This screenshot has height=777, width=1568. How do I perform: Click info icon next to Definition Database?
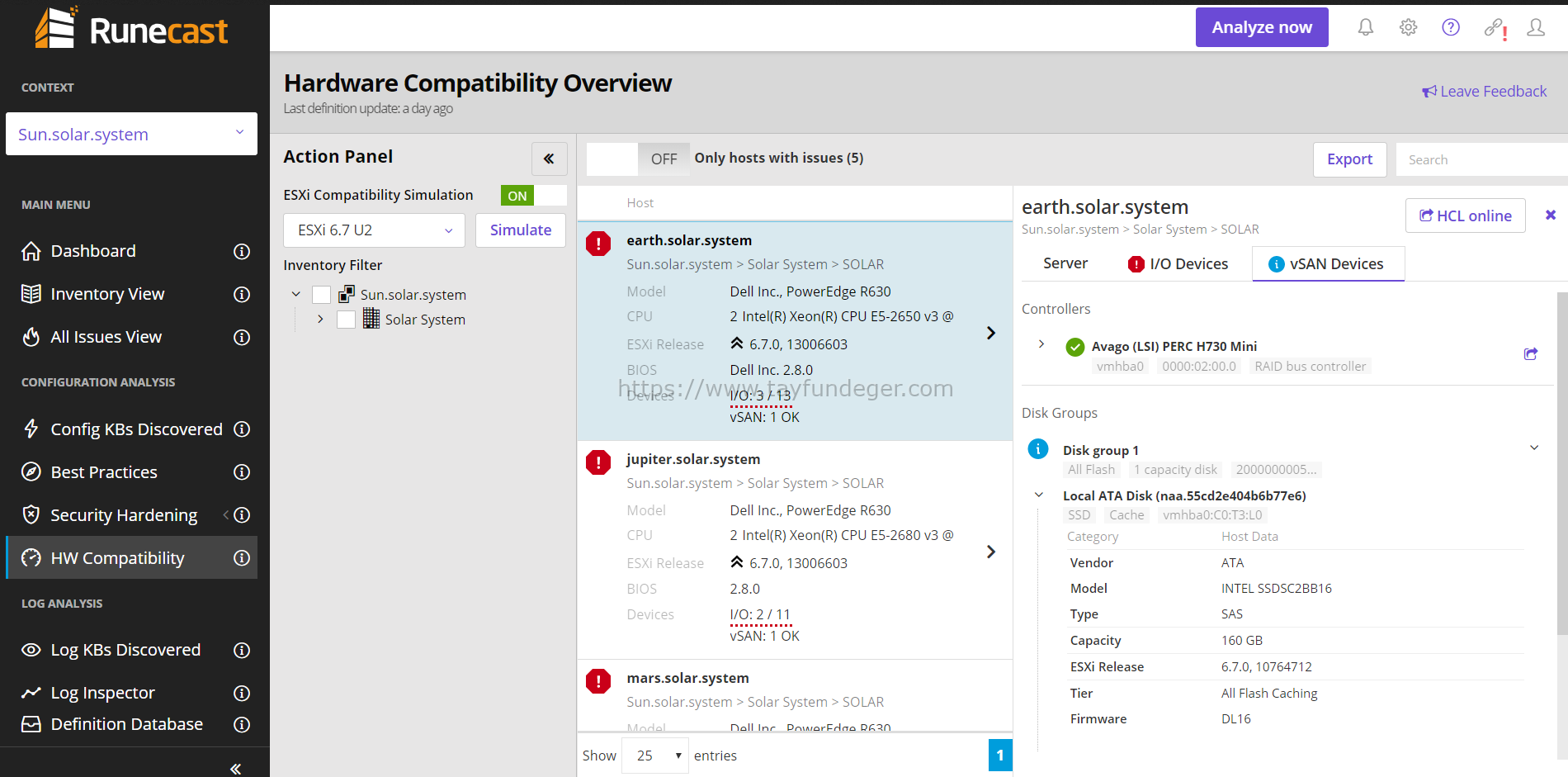242,724
